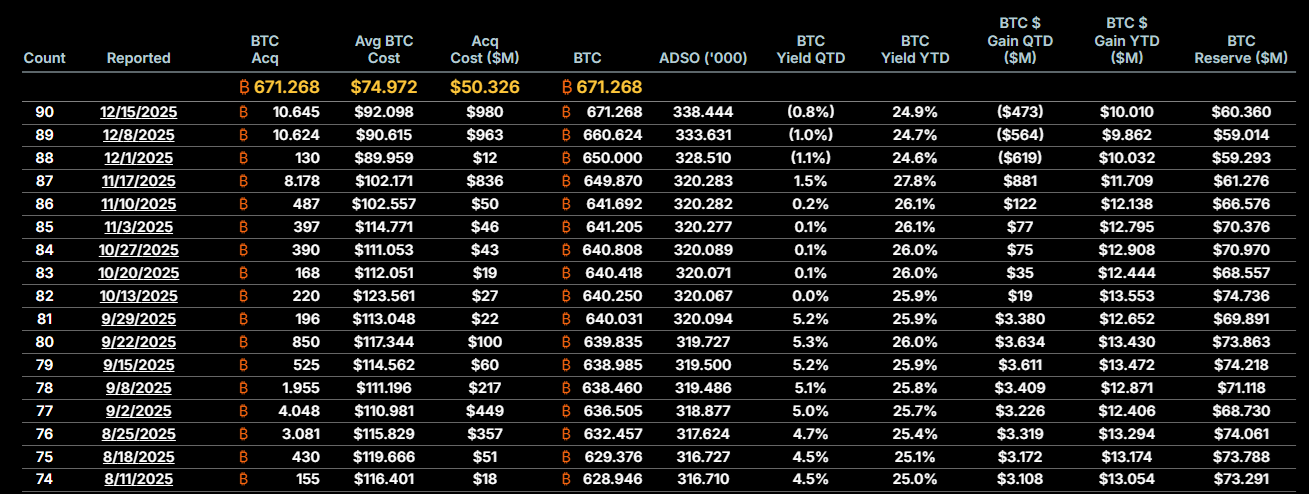The image size is (1309, 494).
Task: Click the BTC Yield YTD column header
Action: pyautogui.click(x=914, y=49)
